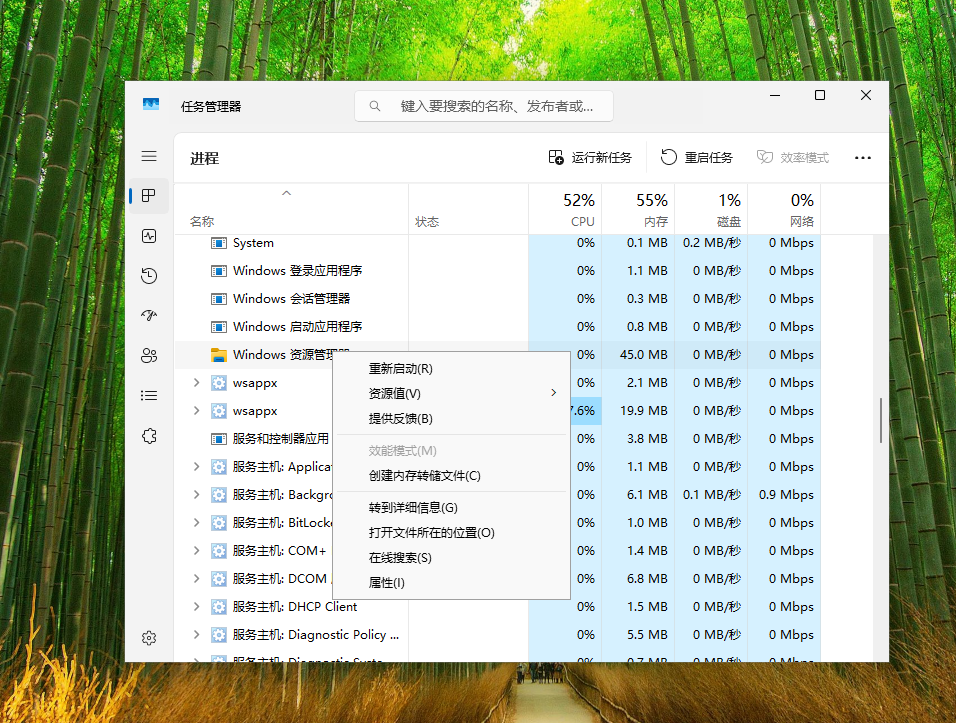Select the 服务和控制器应用 row text

click(280, 439)
